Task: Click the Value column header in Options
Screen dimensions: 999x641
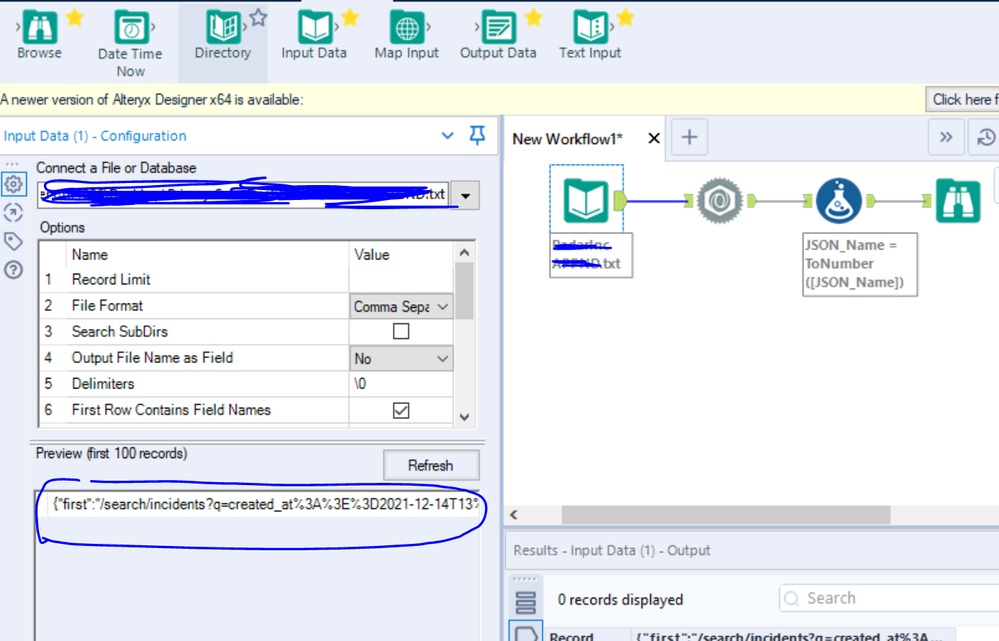Action: click(371, 255)
